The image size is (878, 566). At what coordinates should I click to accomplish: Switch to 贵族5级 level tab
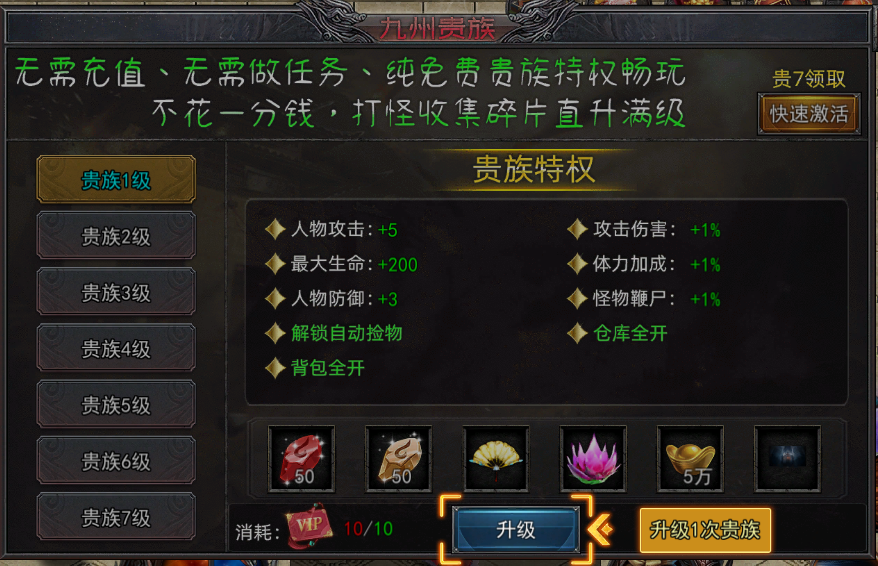pyautogui.click(x=116, y=404)
